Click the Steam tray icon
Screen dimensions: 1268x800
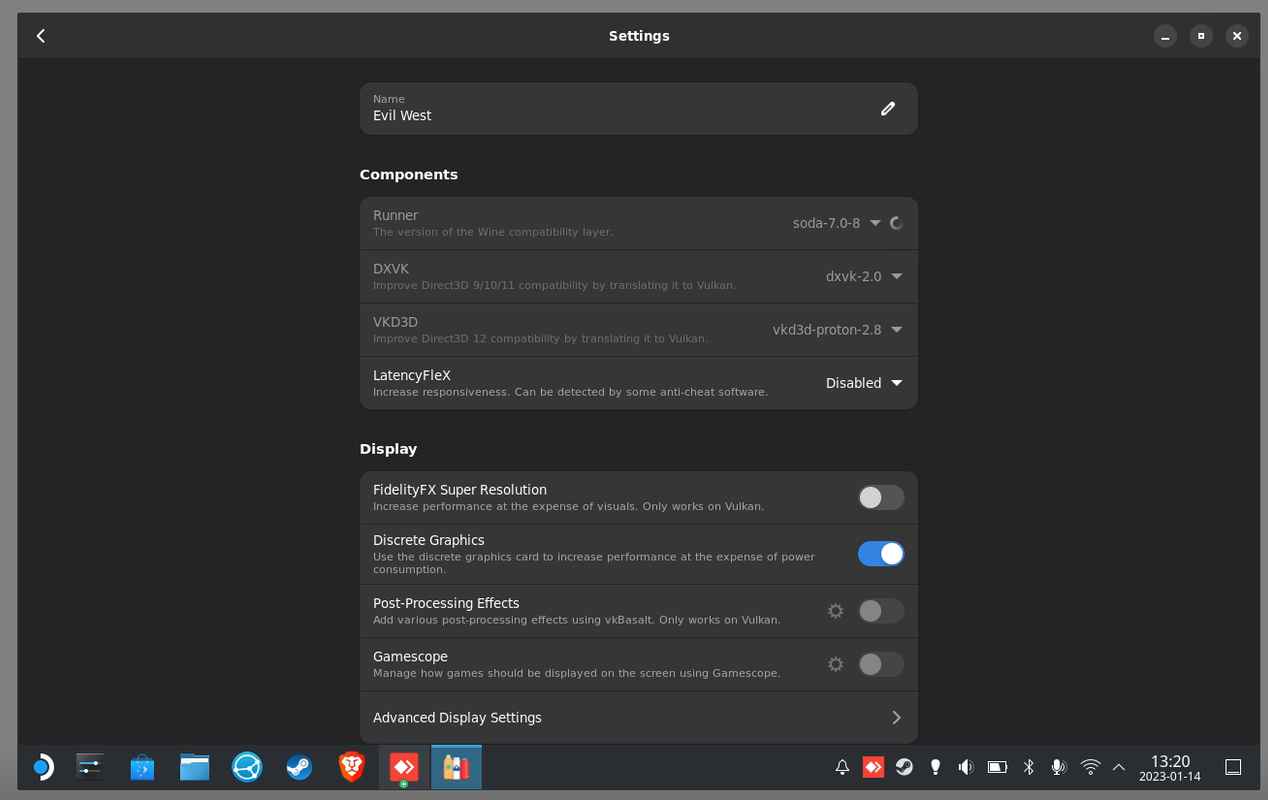coord(904,767)
